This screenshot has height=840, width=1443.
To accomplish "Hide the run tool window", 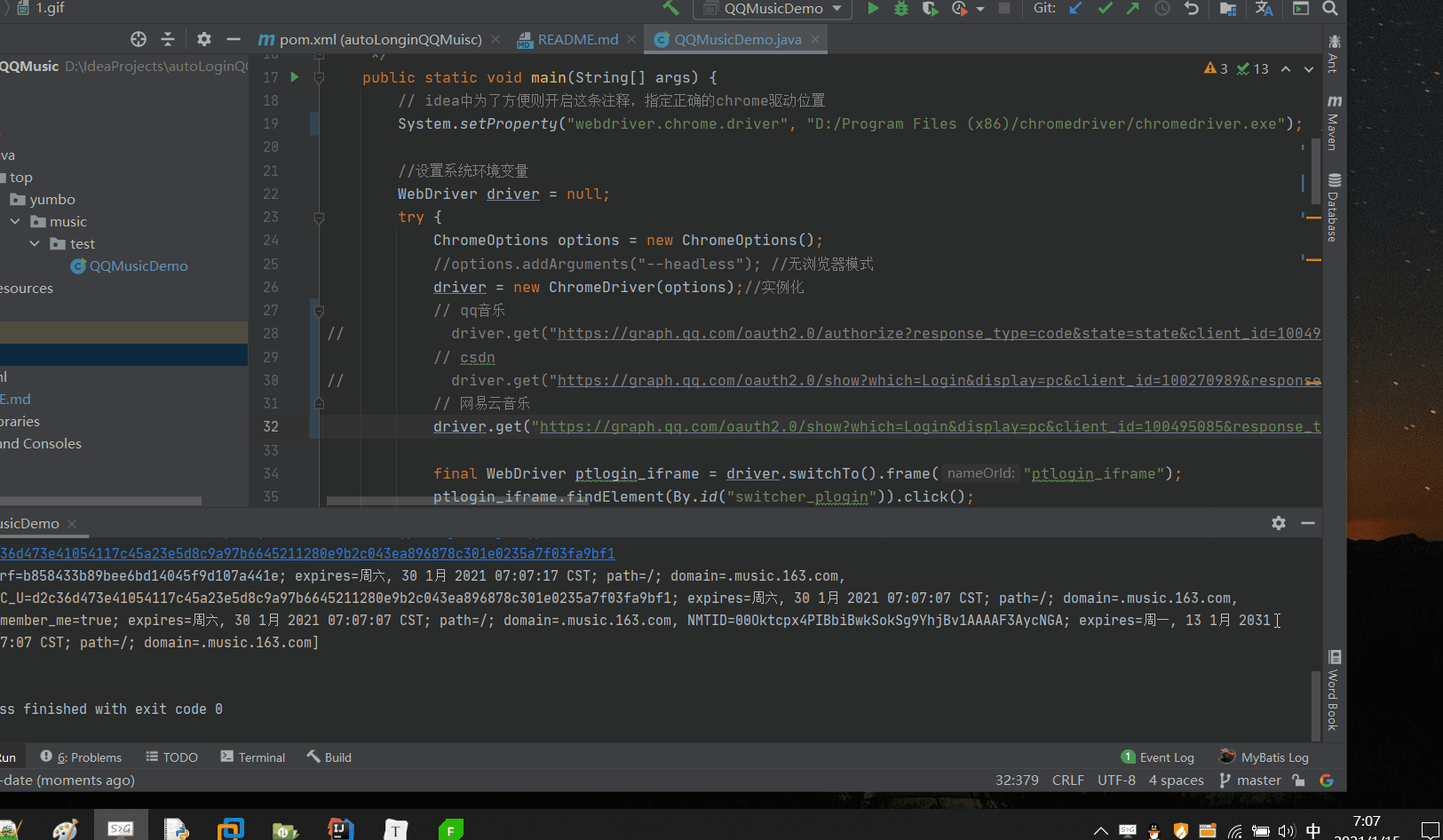I will 1308,523.
